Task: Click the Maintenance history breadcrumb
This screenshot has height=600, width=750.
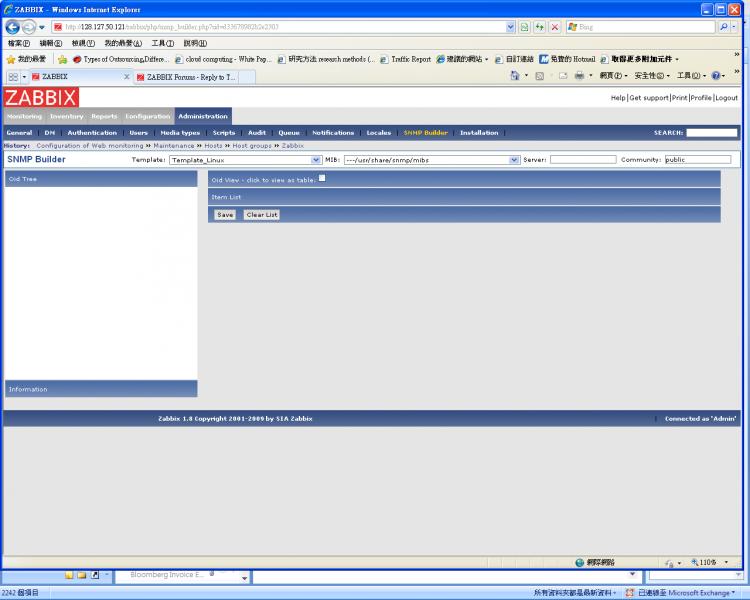Action: coord(174,145)
